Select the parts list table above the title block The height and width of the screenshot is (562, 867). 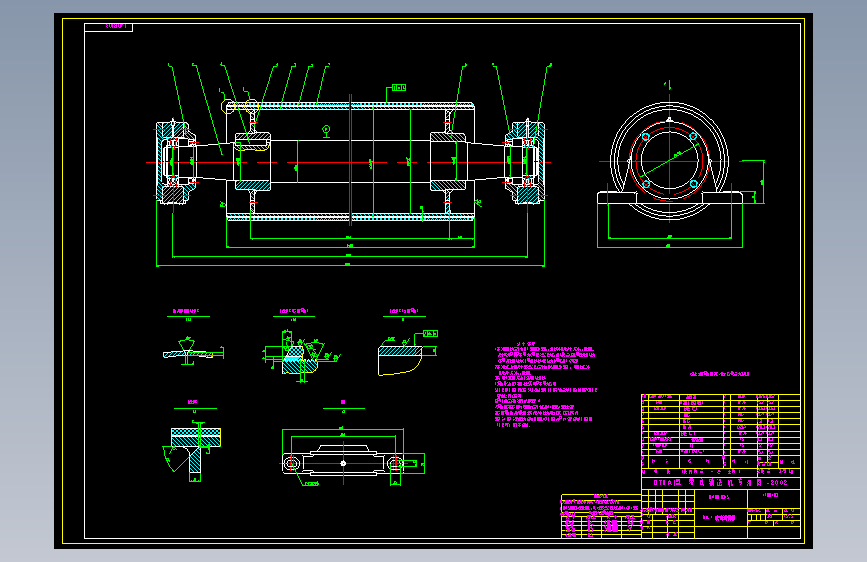coord(720,430)
